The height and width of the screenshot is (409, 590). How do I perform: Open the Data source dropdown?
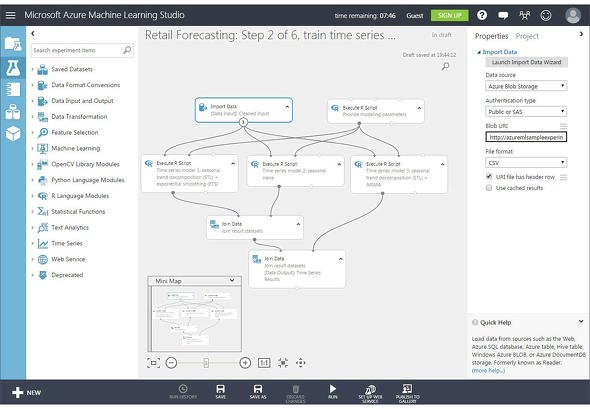[526, 86]
